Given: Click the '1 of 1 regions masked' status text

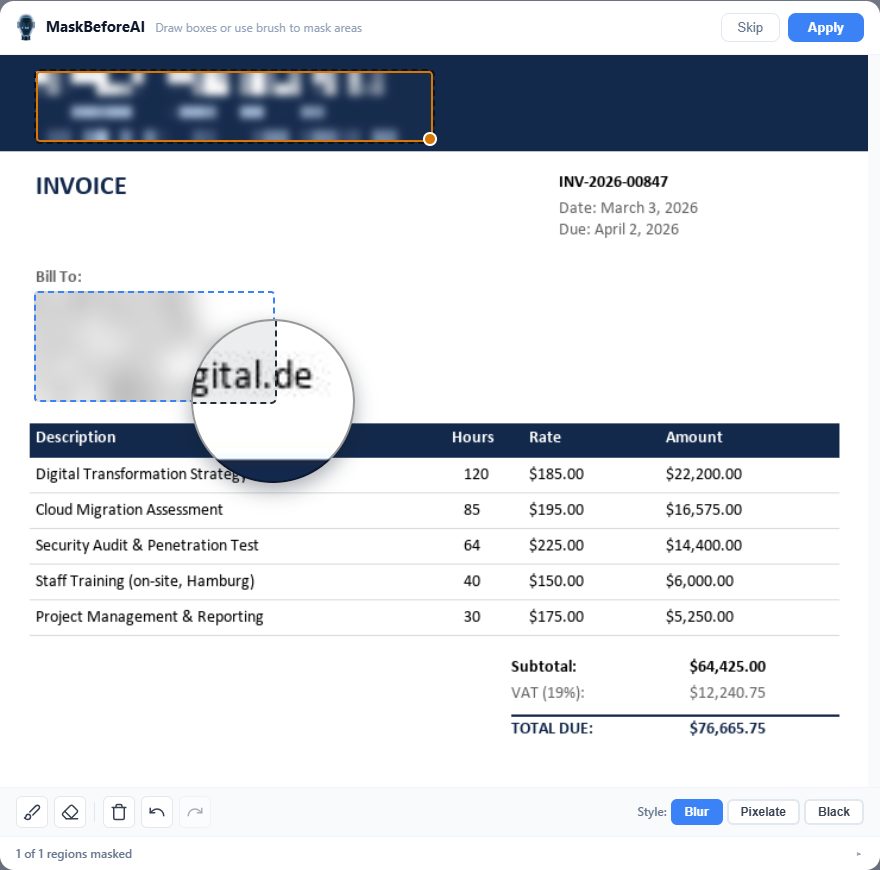Looking at the screenshot, I should point(73,853).
